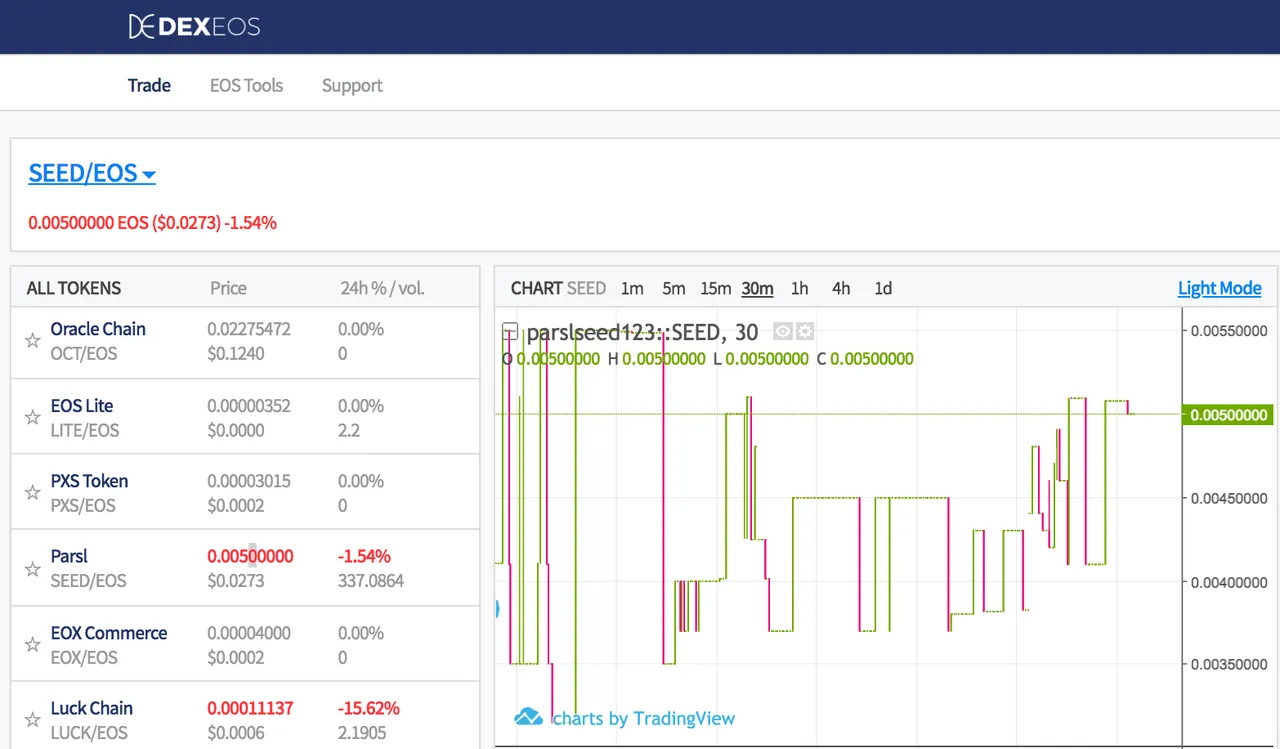Click the chart left-edge expand arrow
Image resolution: width=1280 pixels, height=749 pixels.
498,608
